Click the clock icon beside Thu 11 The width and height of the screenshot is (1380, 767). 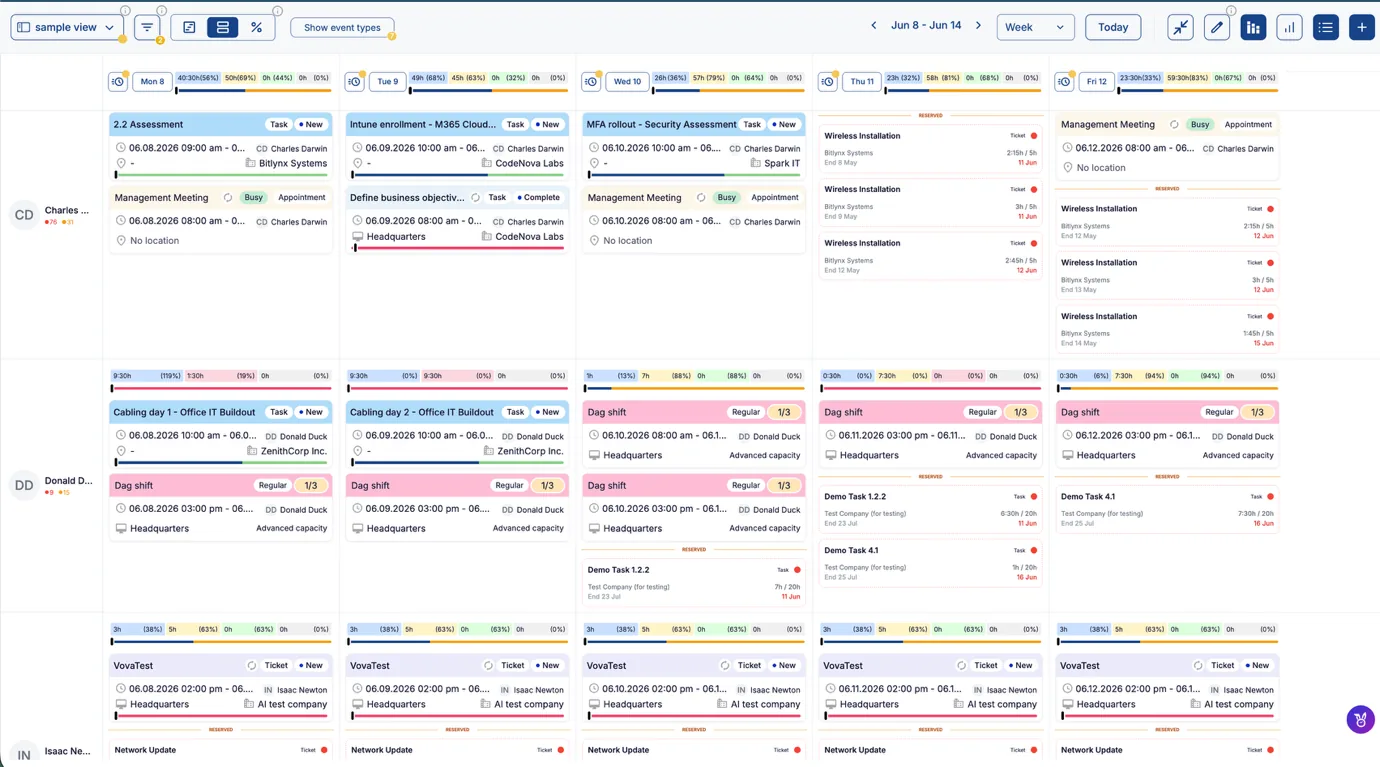828,81
